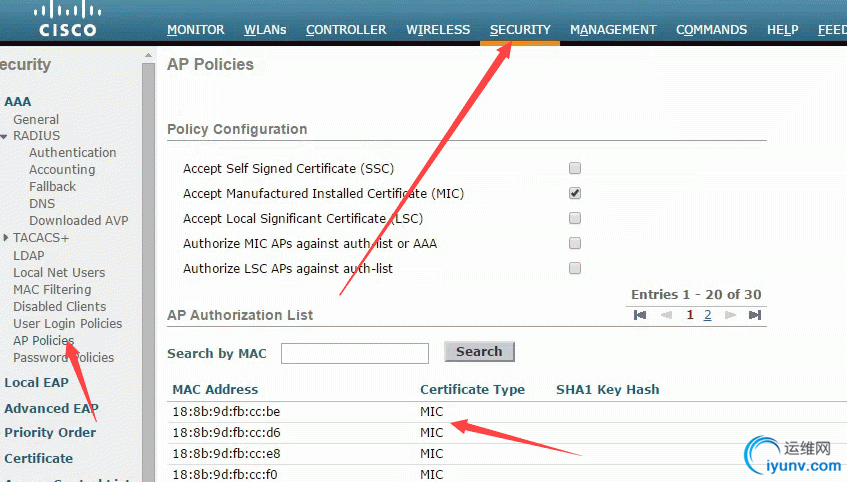Select the SECURITY menu tab

click(x=520, y=30)
